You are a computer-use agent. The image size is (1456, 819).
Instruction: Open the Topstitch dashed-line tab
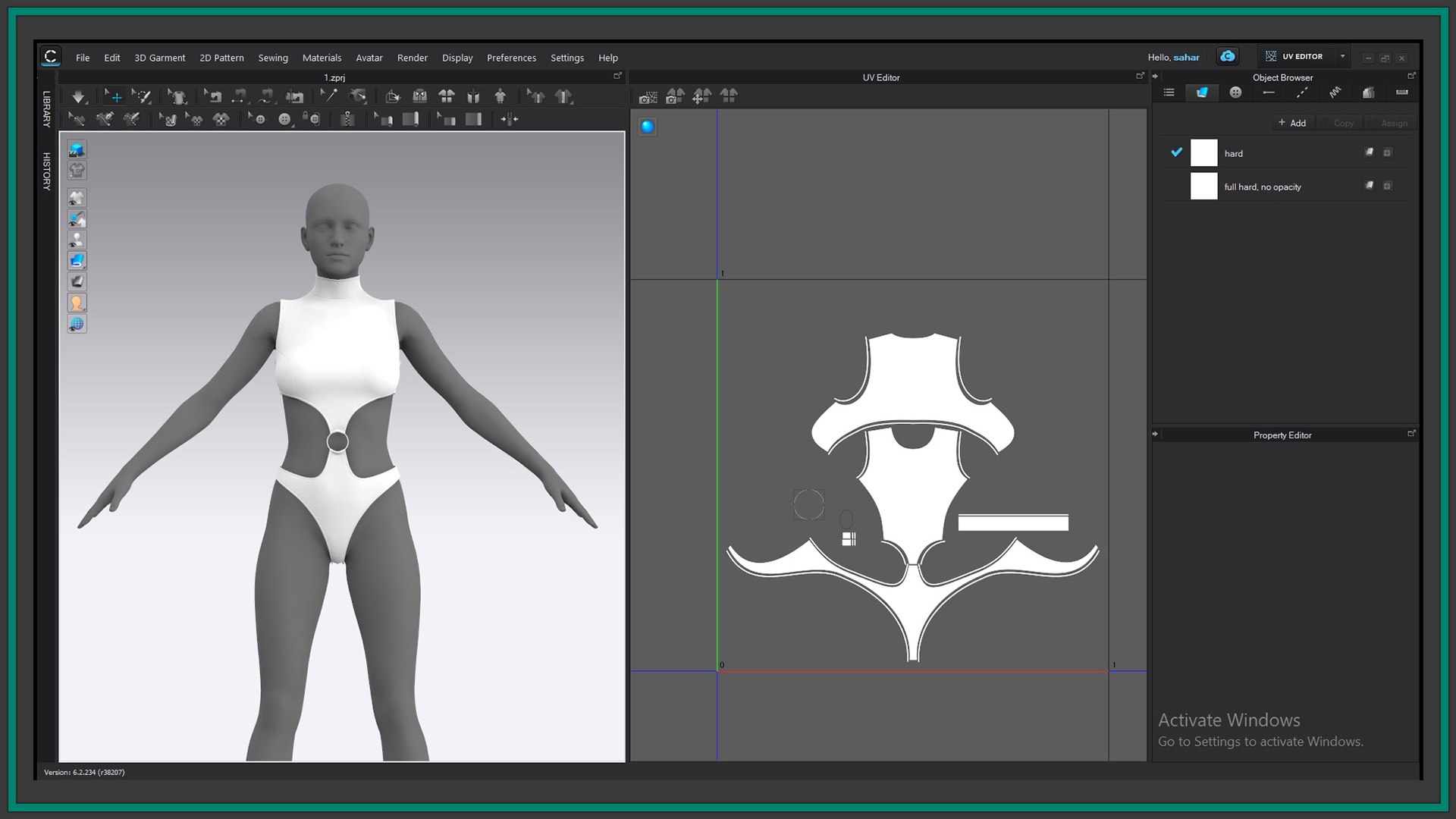[1301, 93]
